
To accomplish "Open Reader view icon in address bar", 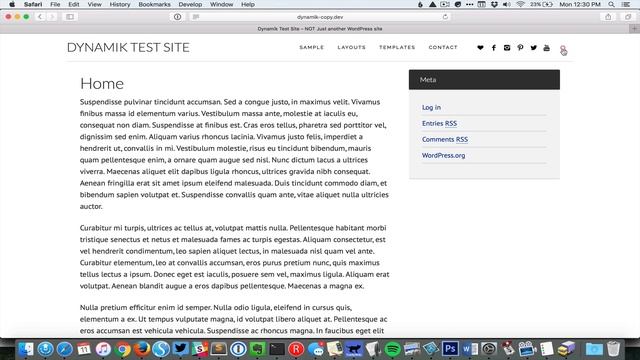I will (x=196, y=17).
